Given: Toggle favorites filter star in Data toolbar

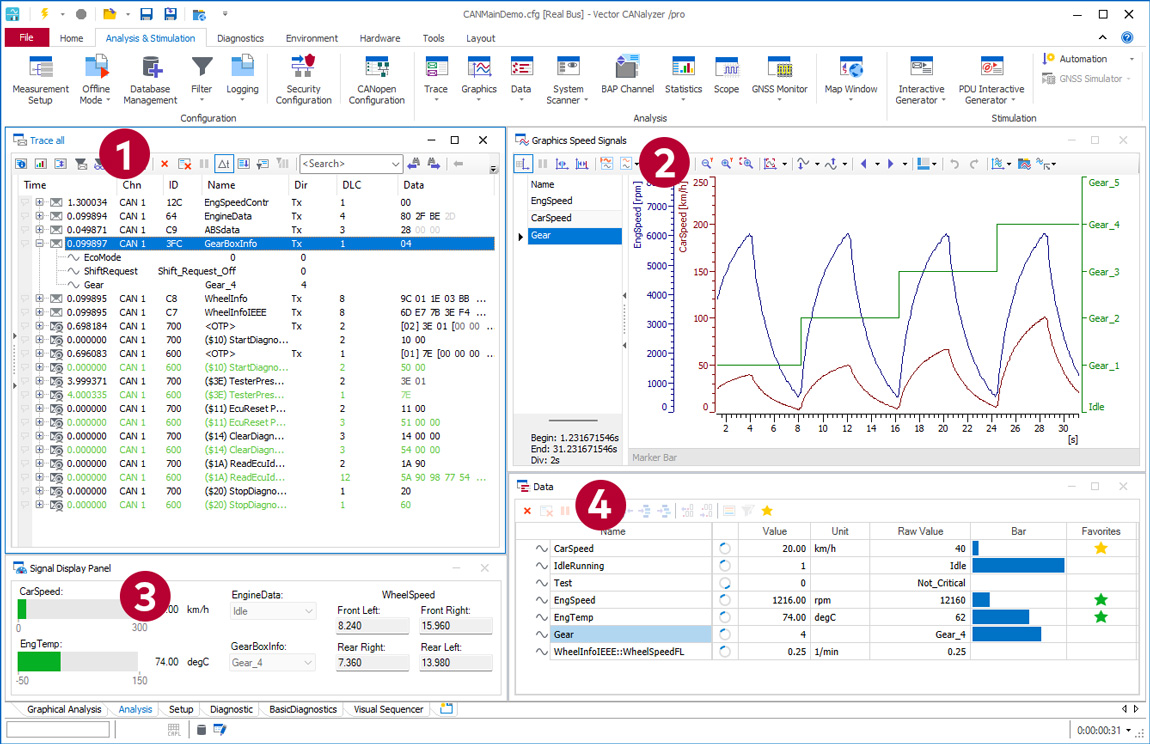Looking at the screenshot, I should tap(767, 511).
